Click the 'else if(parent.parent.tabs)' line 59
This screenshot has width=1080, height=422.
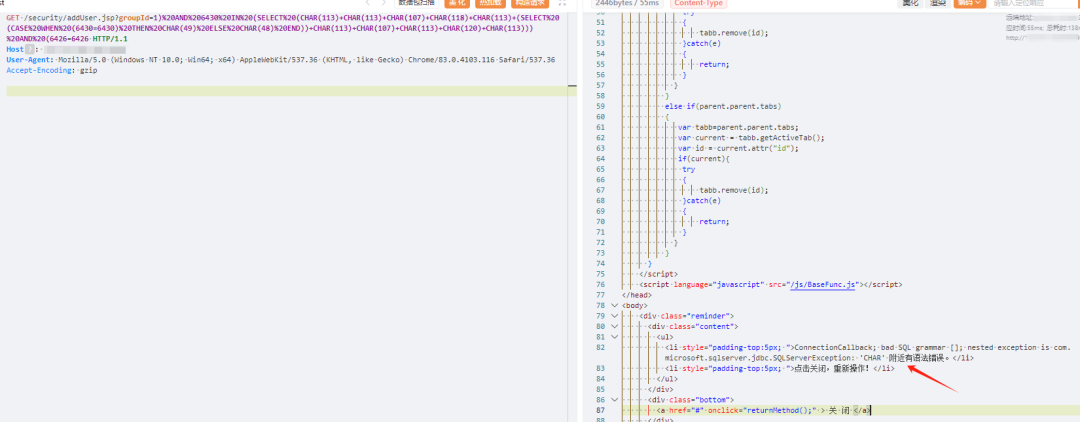click(723, 106)
